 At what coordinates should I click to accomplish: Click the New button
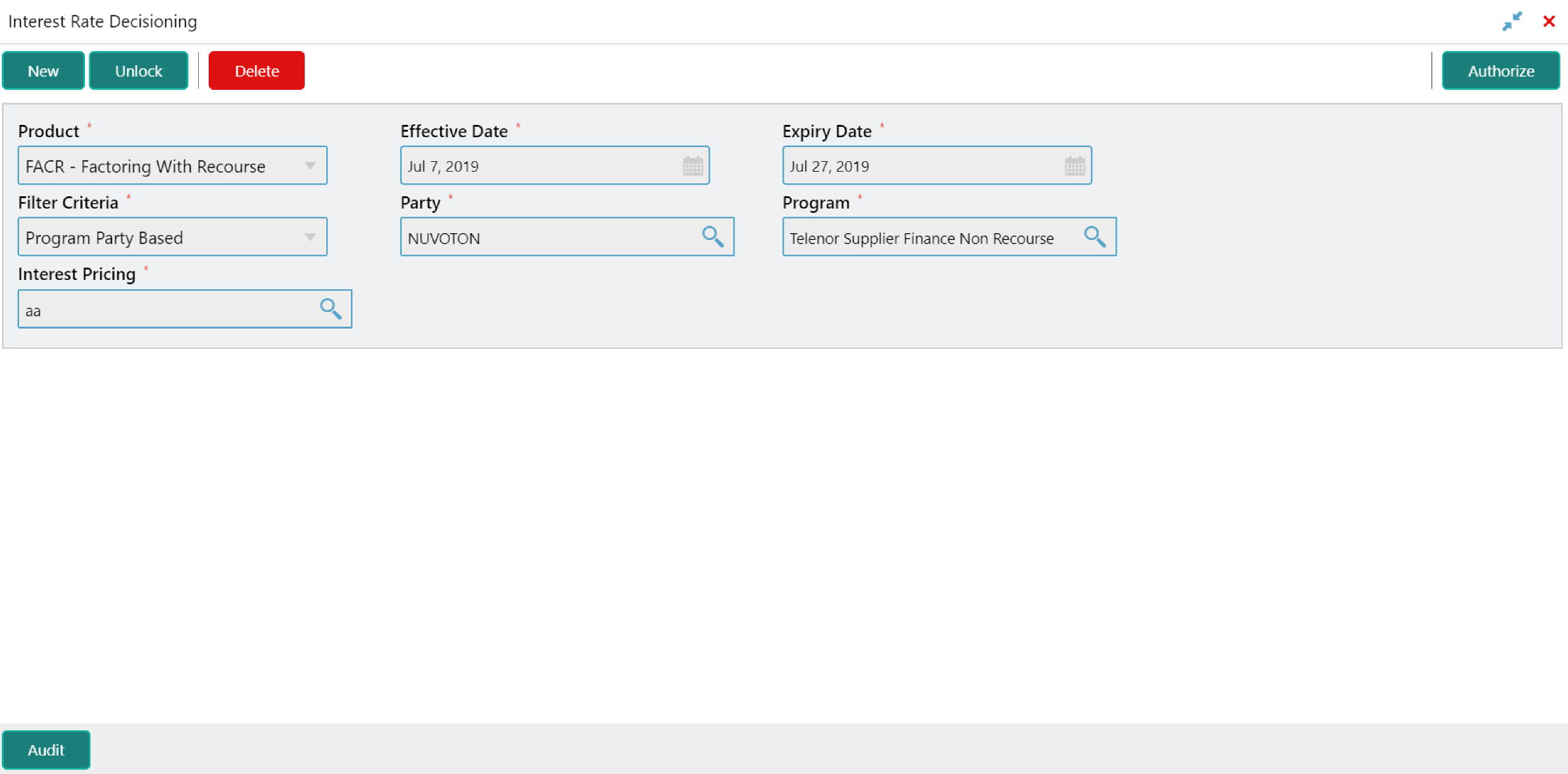pos(43,71)
